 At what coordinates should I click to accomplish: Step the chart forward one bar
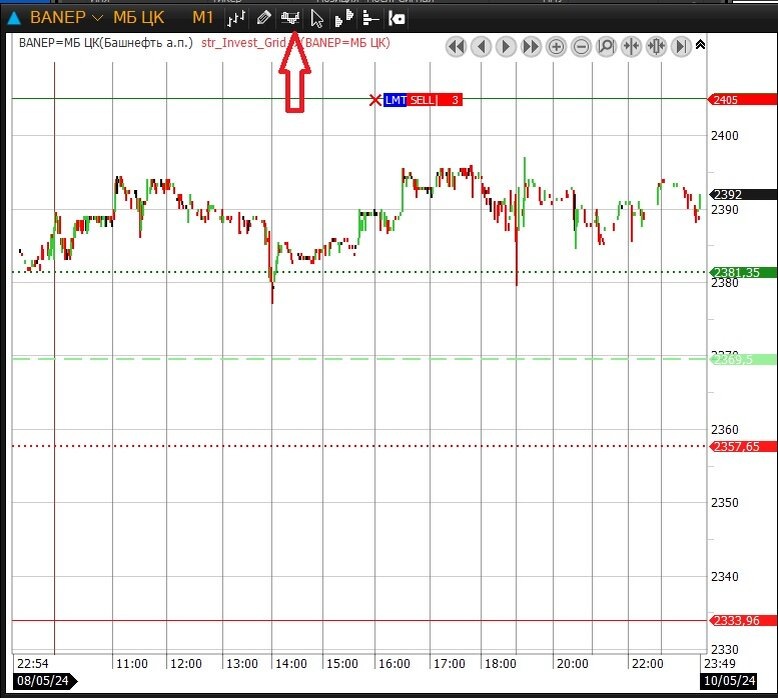coord(506,47)
